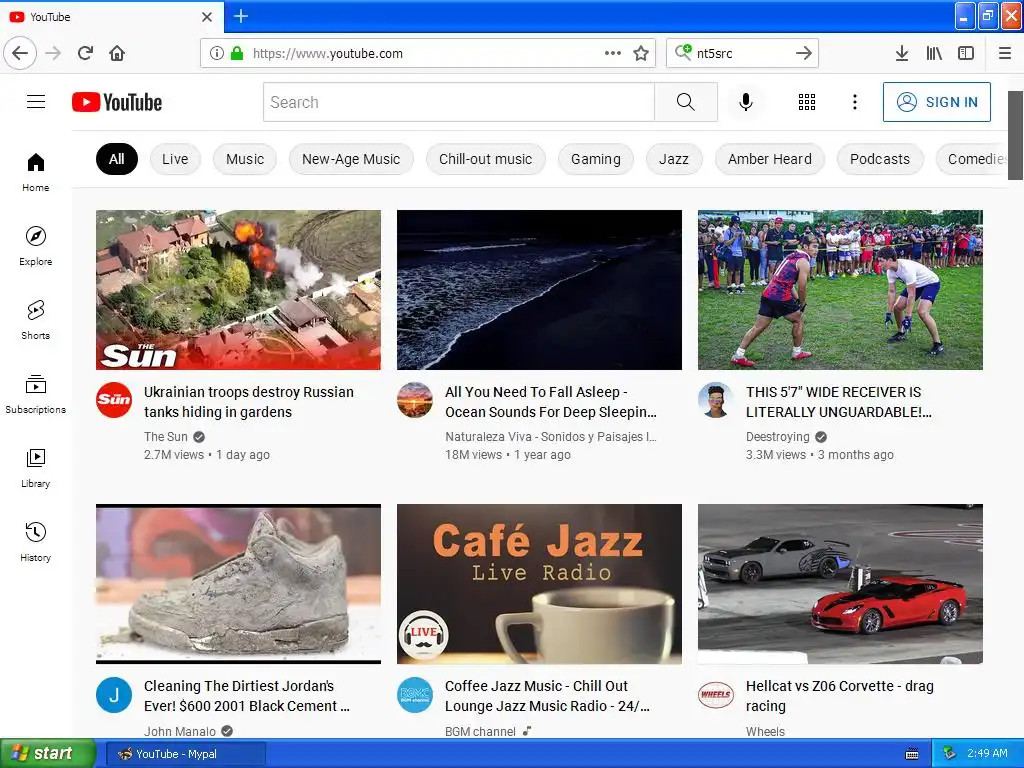This screenshot has width=1024, height=768.
Task: Click the nt5src browser search box
Action: tap(742, 53)
